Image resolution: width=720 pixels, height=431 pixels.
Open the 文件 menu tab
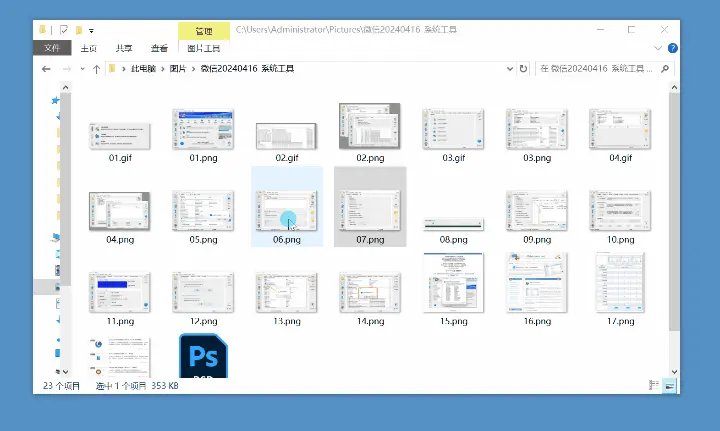[x=52, y=48]
